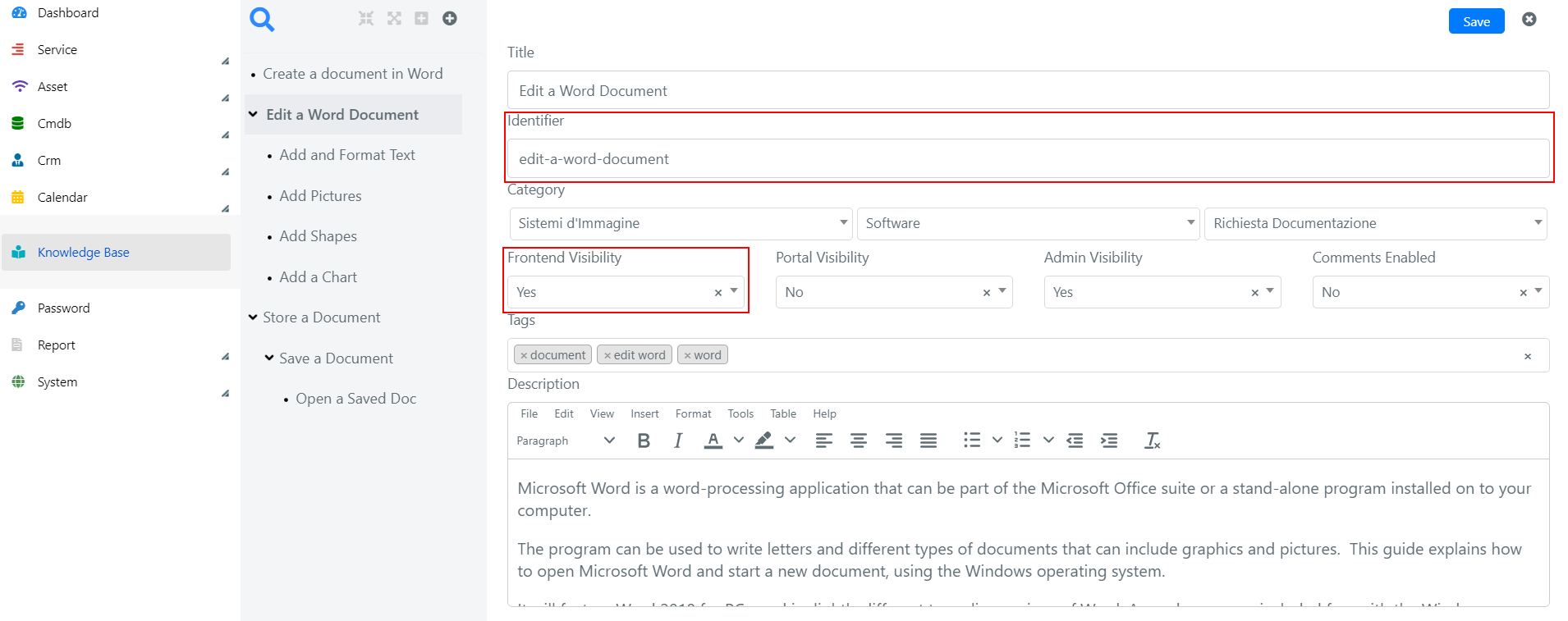Apply the text color with the A icon

tap(713, 441)
